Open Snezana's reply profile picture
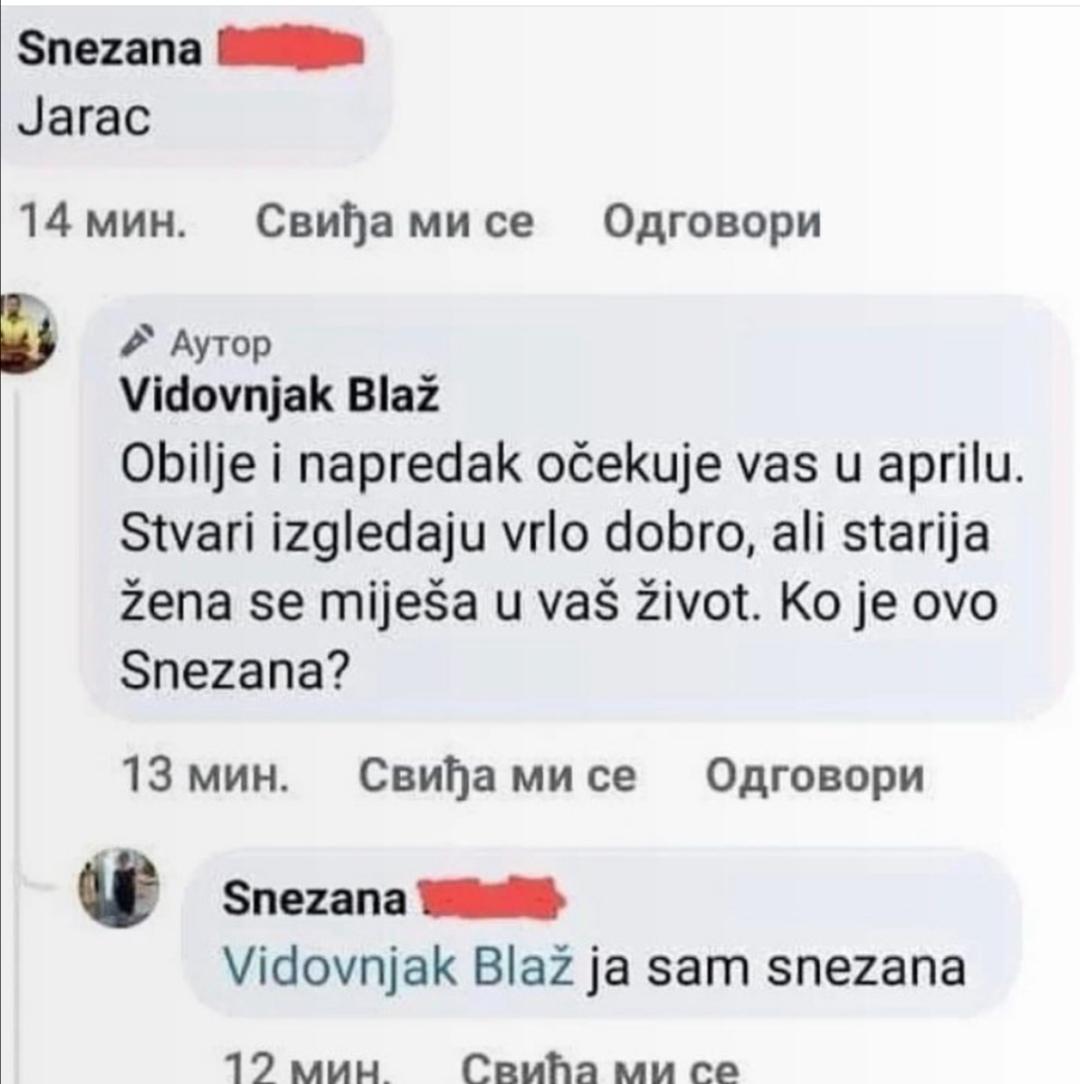1080x1084 pixels. [118, 888]
